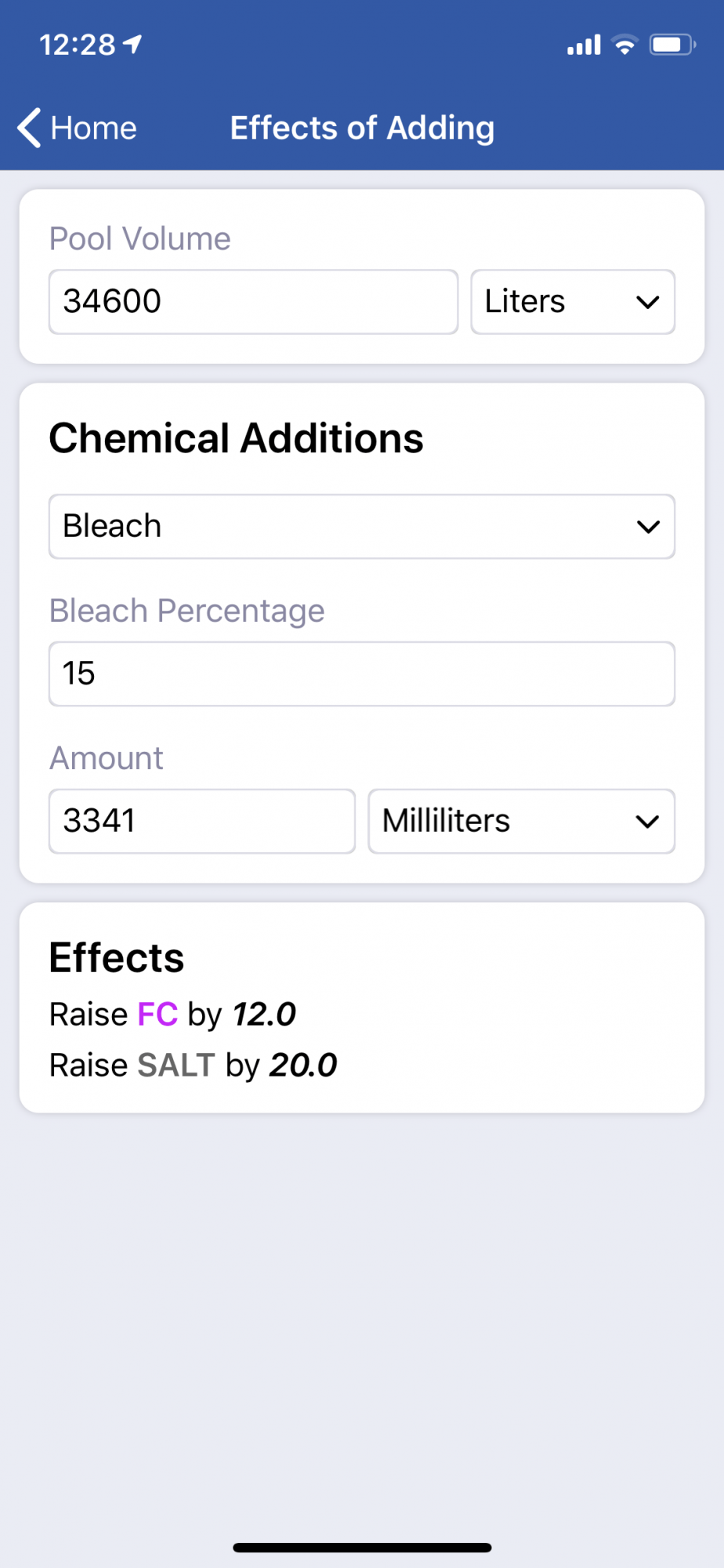Viewport: 724px width, 1568px height.
Task: Tap the pink FC label
Action: coord(157,1014)
